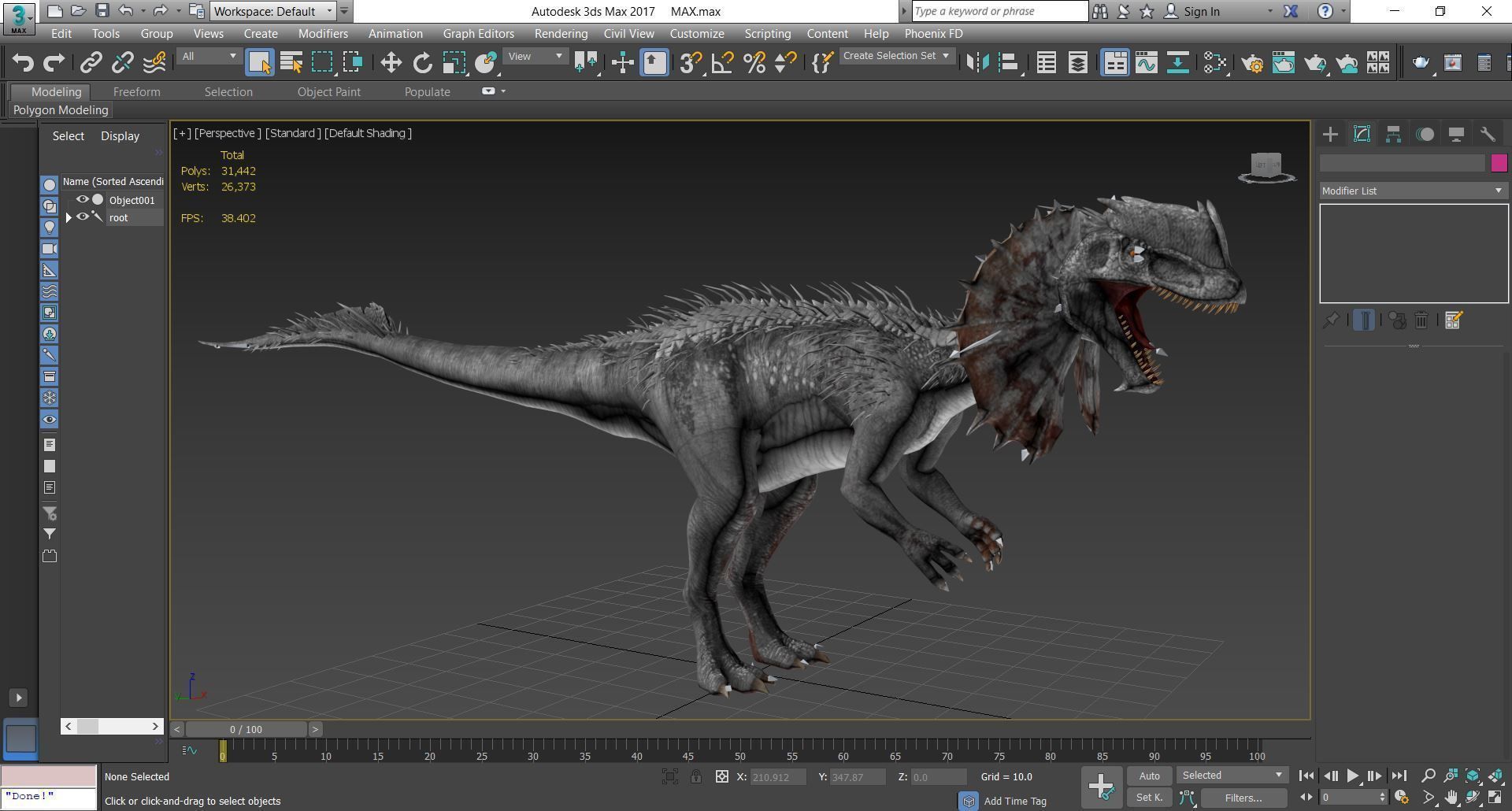
Task: Toggle Selection Lock padlock icon
Action: tap(696, 776)
